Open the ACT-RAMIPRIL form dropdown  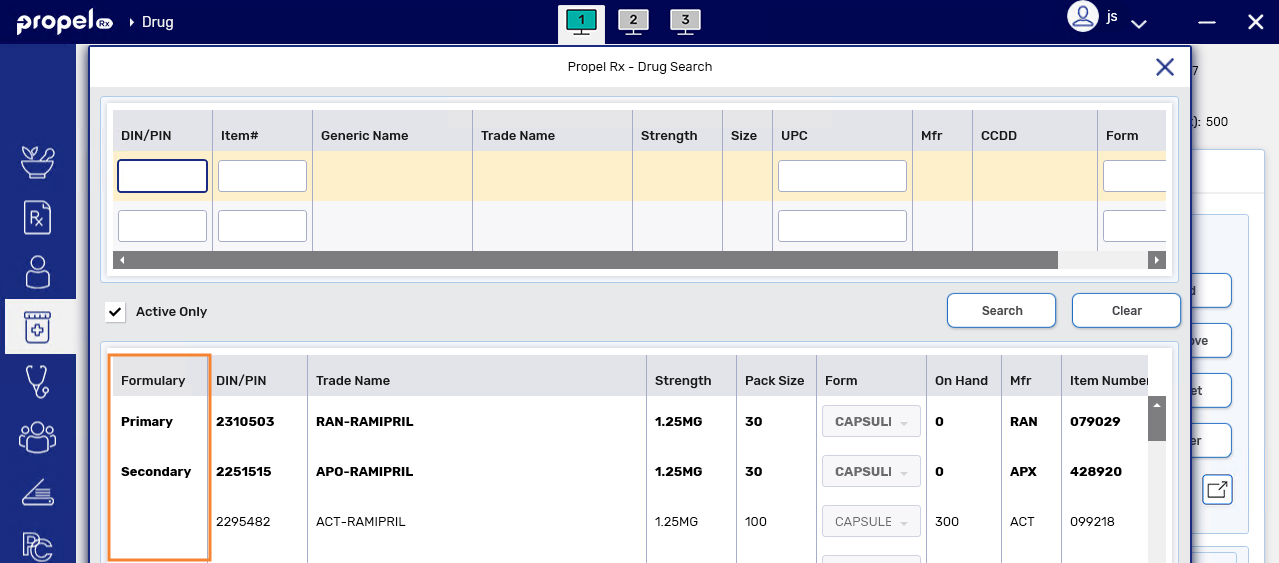[871, 522]
